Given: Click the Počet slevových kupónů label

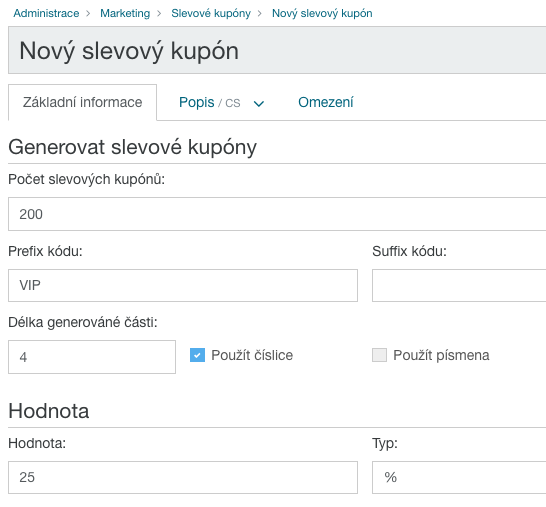Looking at the screenshot, I should pyautogui.click(x=86, y=179).
